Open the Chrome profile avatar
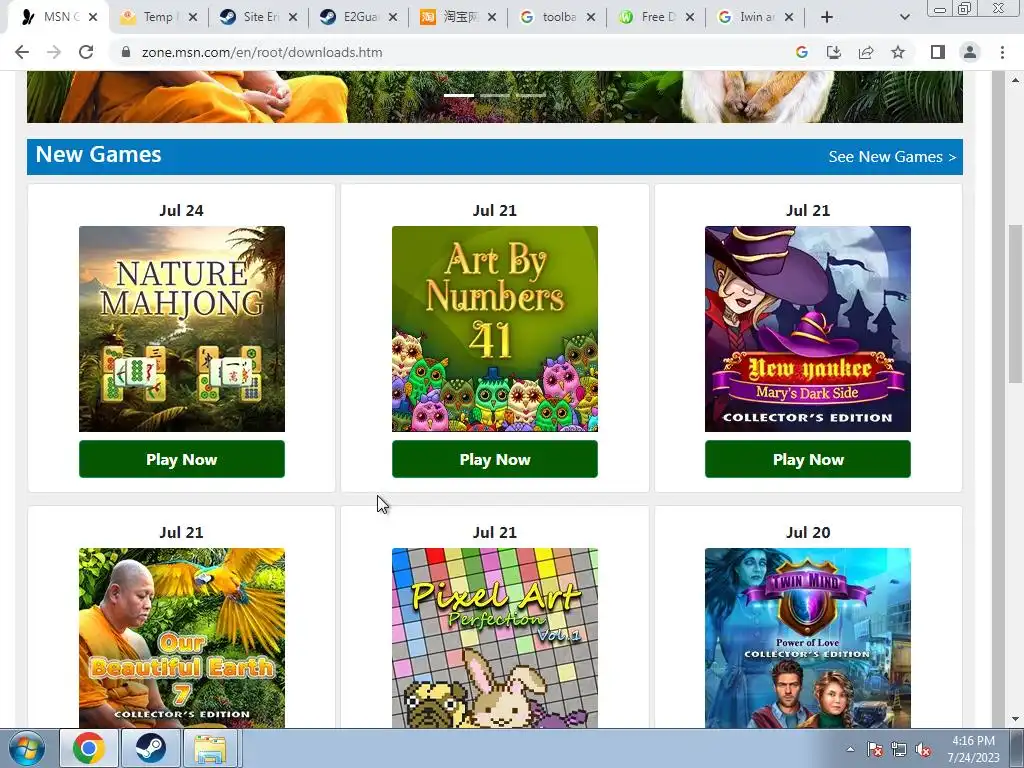This screenshot has height=768, width=1024. tap(970, 52)
